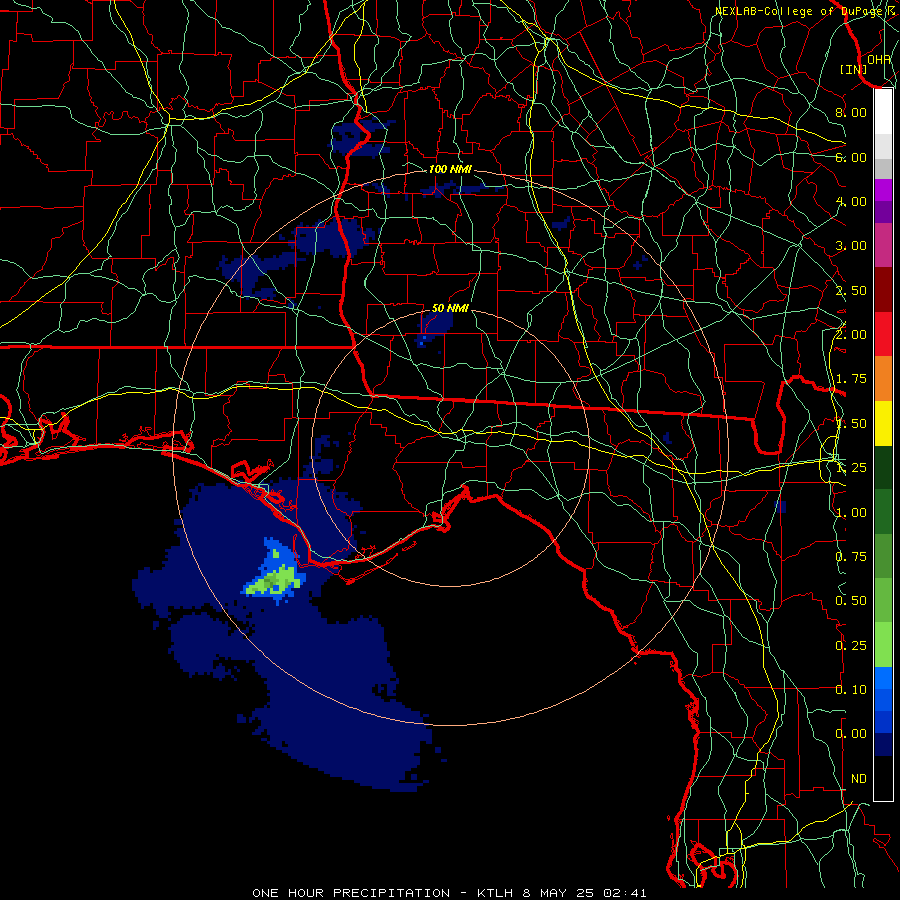Select the orange legend color swatch
Viewport: 900px width, 900px height.
tap(883, 379)
